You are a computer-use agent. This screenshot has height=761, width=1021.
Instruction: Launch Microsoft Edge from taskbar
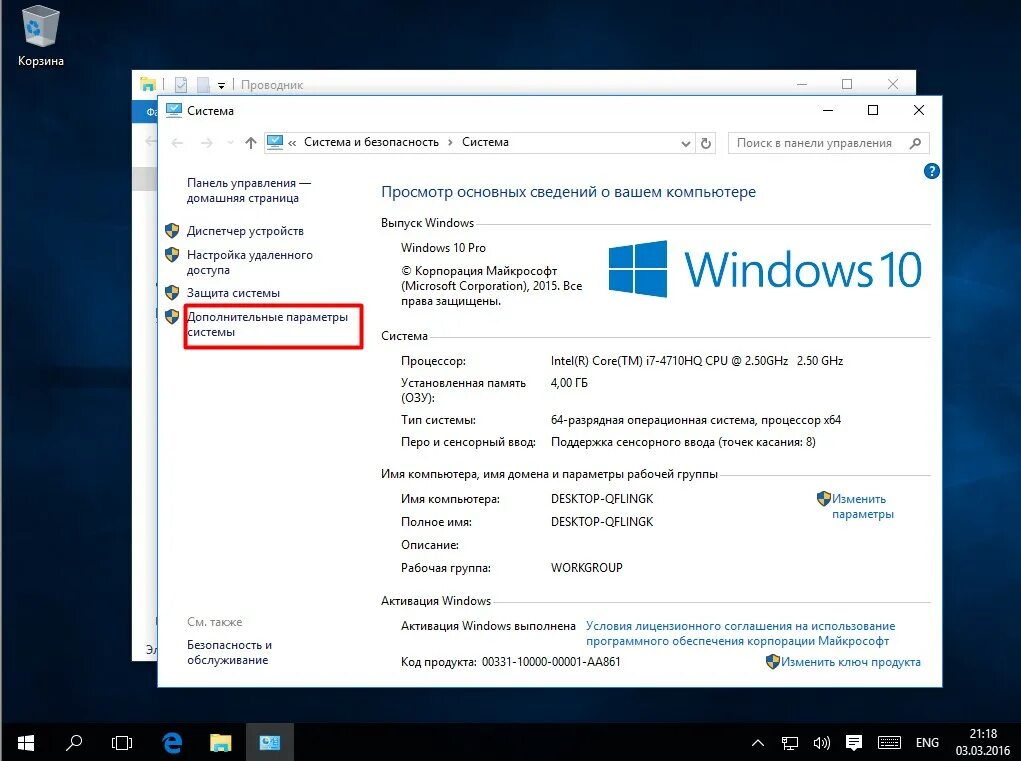pos(172,743)
